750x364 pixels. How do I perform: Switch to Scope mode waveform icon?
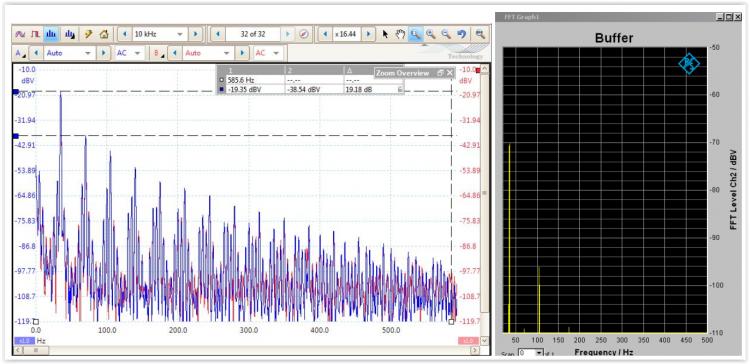click(x=20, y=34)
